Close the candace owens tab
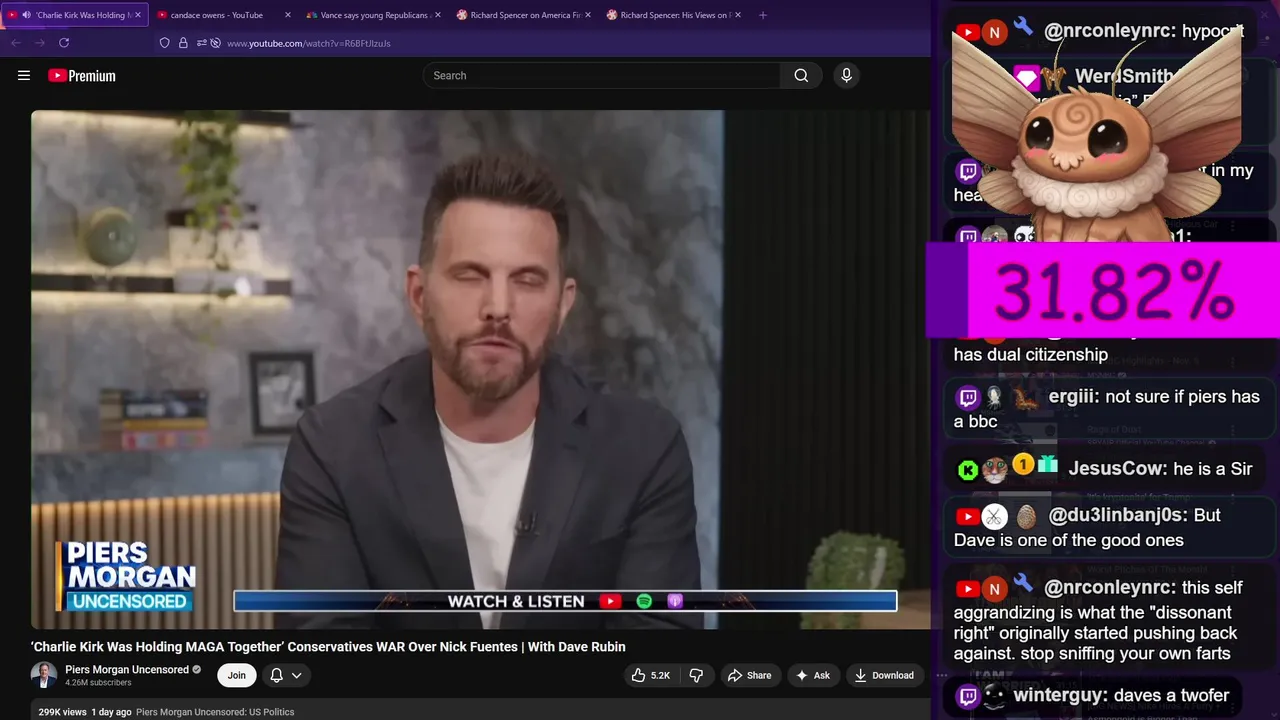 tap(288, 15)
